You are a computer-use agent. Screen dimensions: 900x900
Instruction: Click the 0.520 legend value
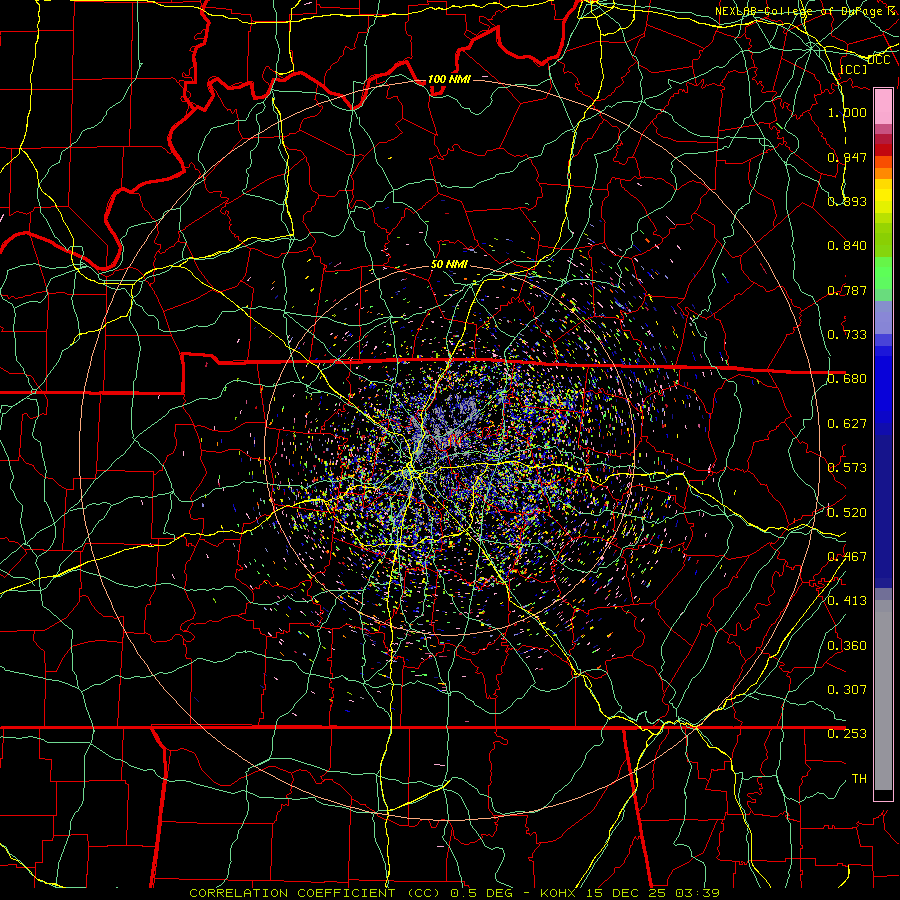tap(847, 513)
